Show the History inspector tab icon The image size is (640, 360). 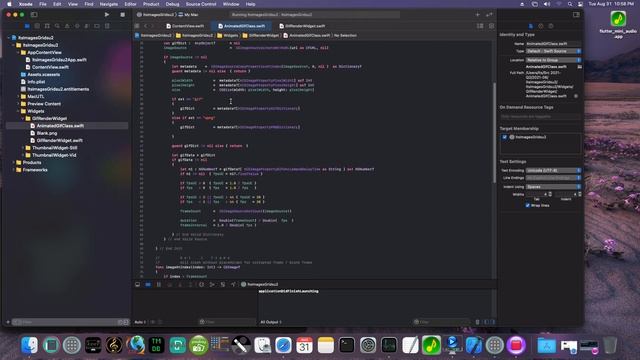click(541, 26)
